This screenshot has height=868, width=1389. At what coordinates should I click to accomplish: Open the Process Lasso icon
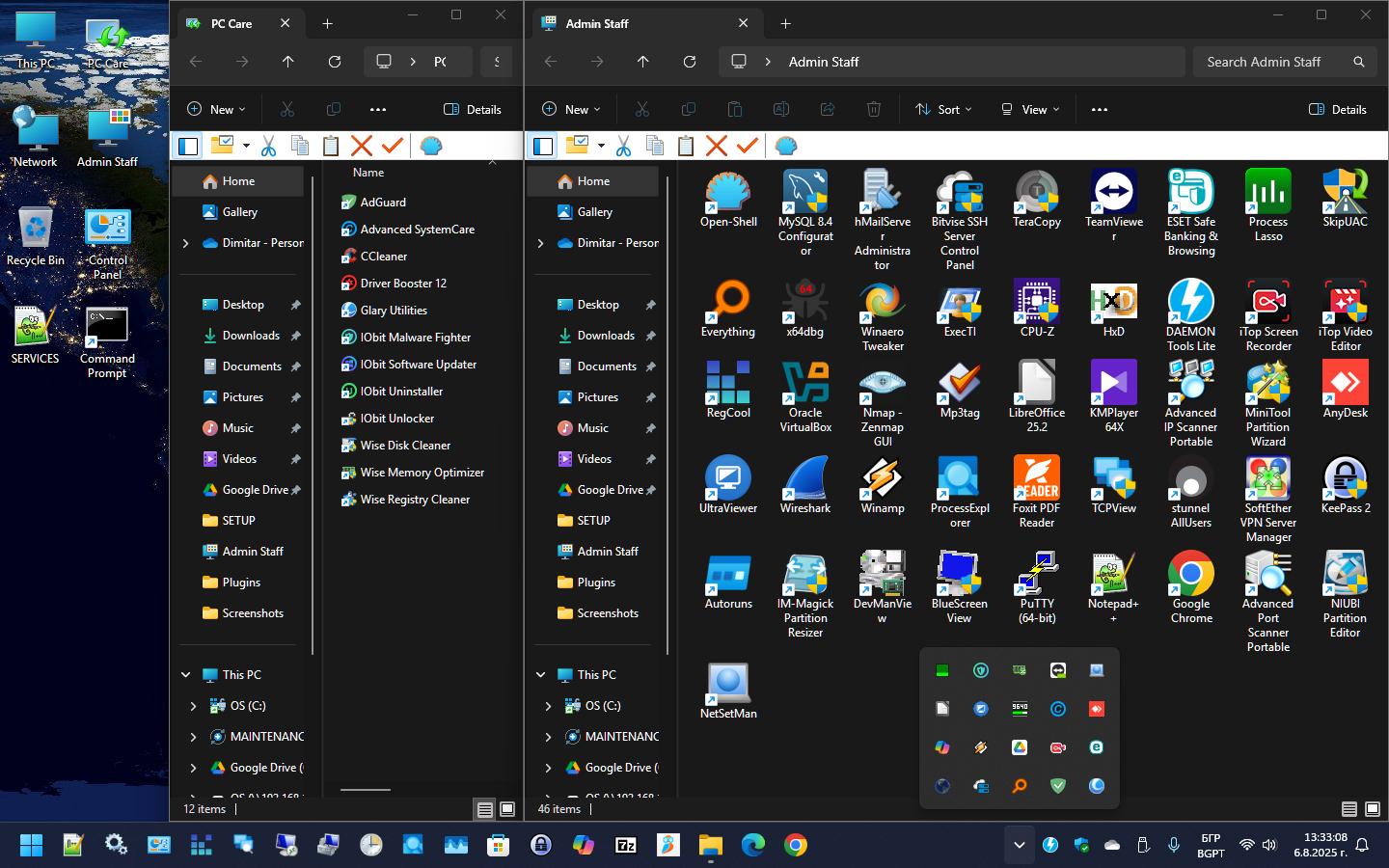1267,205
